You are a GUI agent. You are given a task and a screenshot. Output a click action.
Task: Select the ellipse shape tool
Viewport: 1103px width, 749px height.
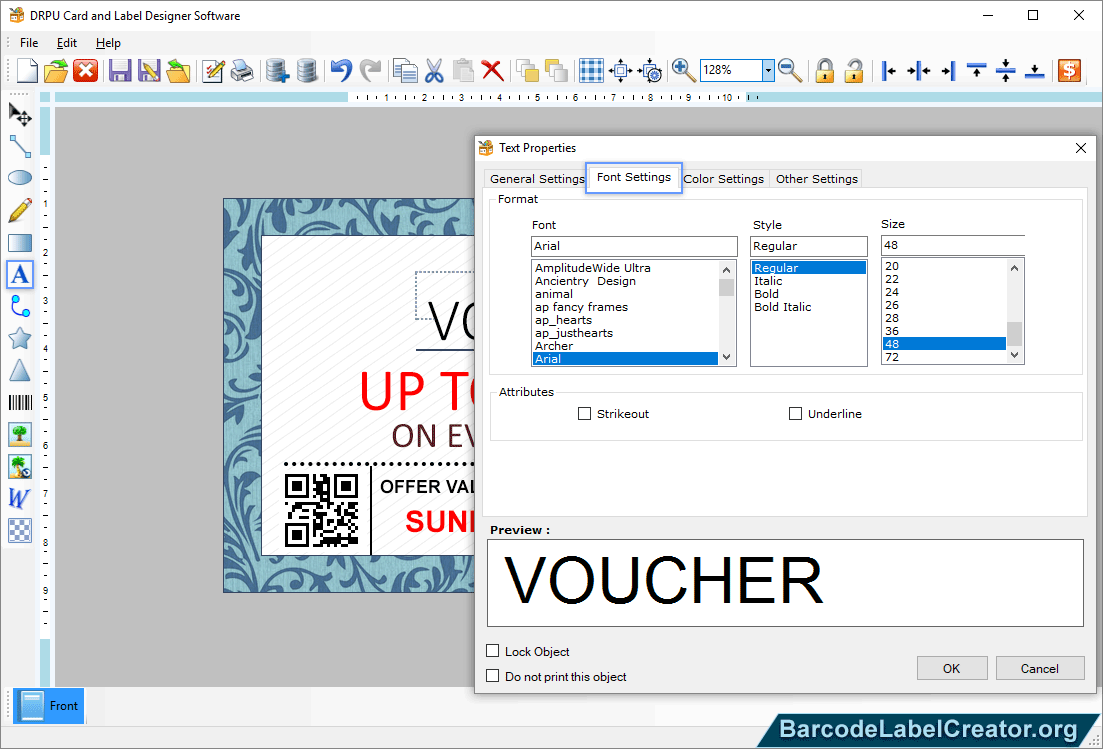tap(20, 178)
